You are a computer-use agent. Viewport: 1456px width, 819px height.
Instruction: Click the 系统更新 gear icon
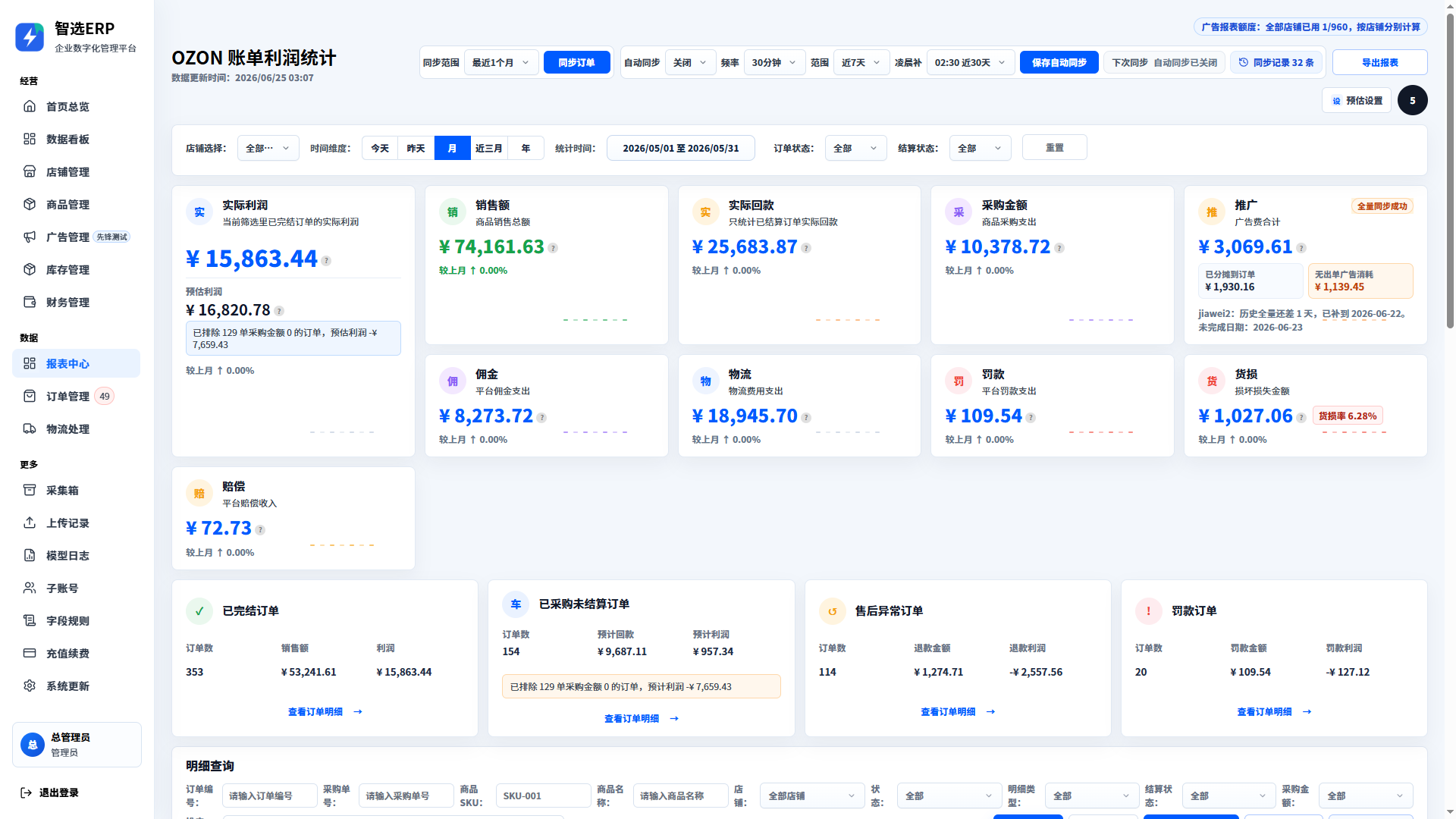30,686
